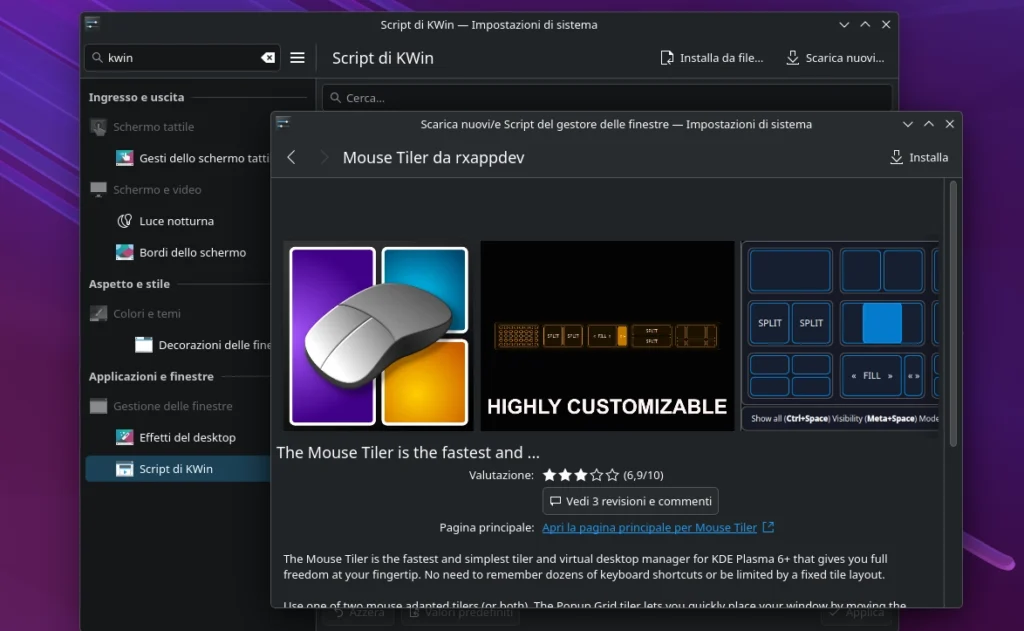
Task: Select Schermo e video category
Action: click(x=157, y=190)
